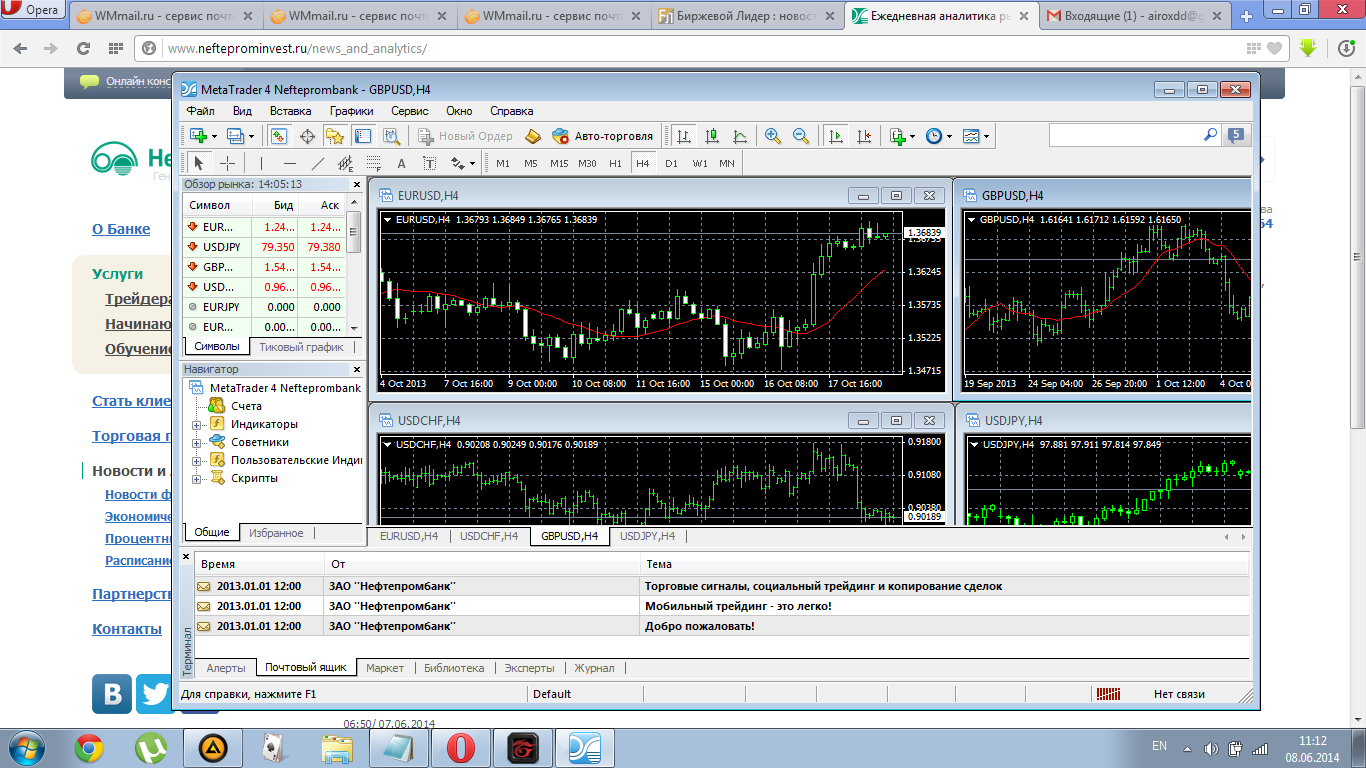Screen dimensions: 1366x768
Task: Click the Market Watch vertical scrollbar
Action: pyautogui.click(x=354, y=265)
